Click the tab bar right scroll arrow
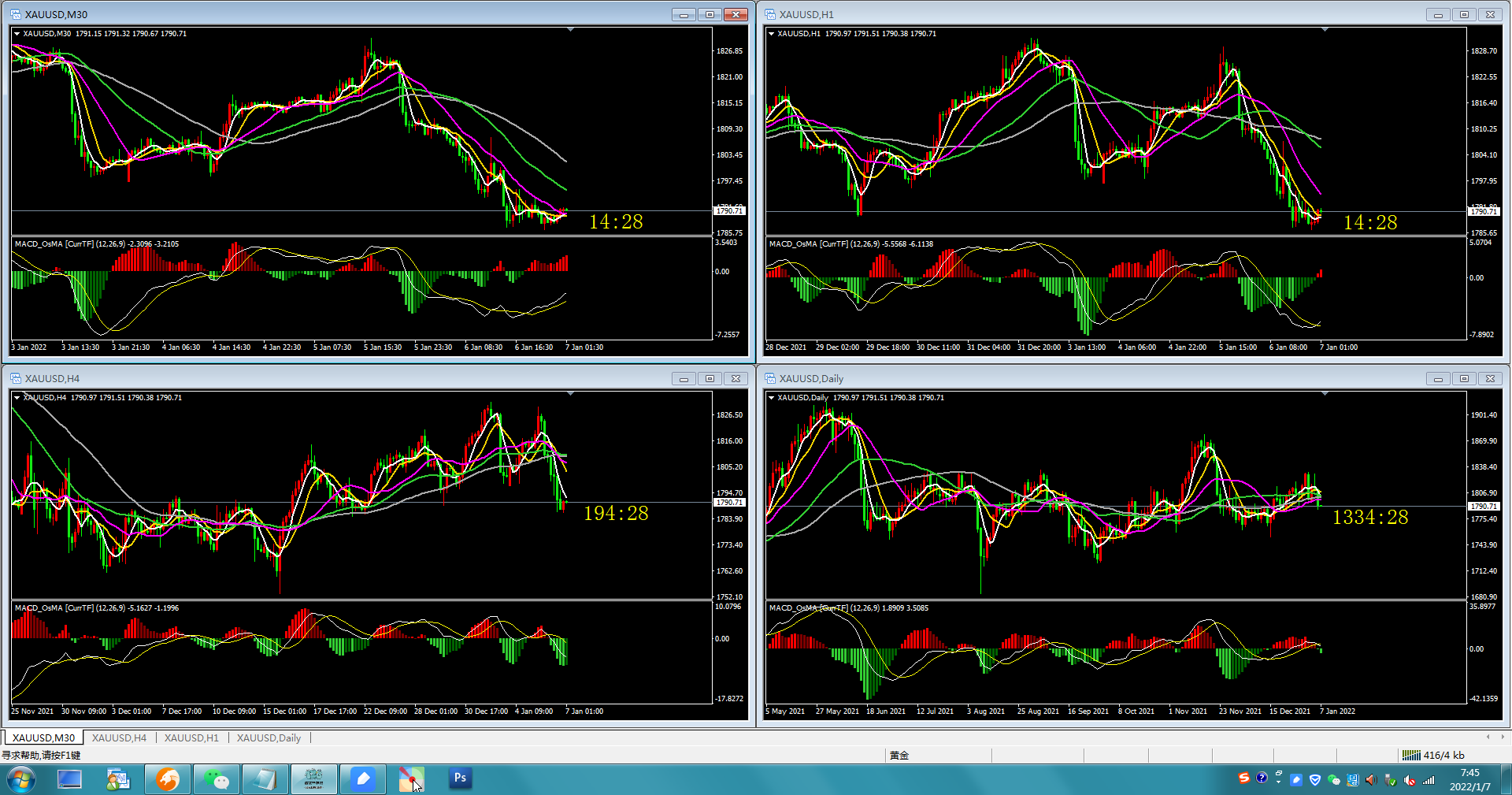Screen dimensions: 1512x795 pyautogui.click(x=1503, y=737)
